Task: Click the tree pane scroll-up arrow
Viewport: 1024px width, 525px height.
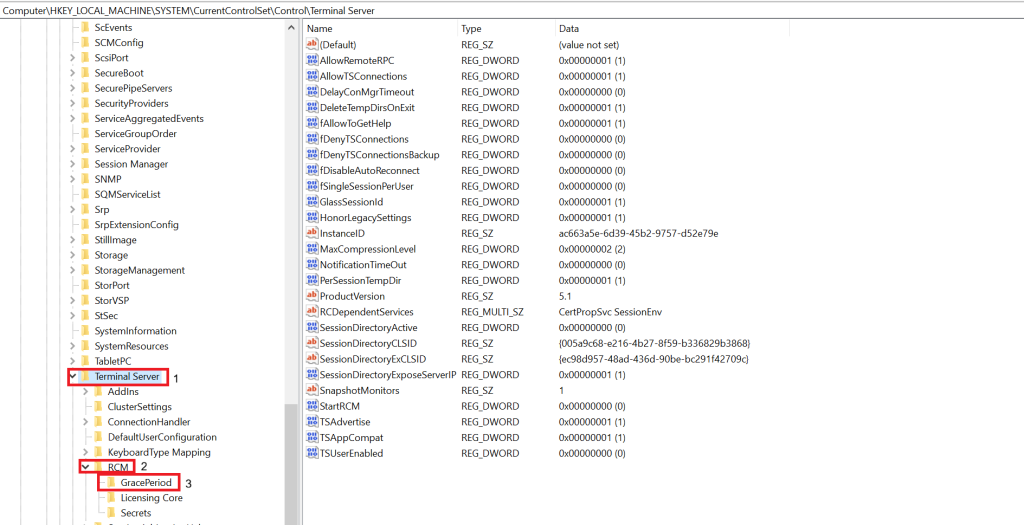Action: [291, 27]
